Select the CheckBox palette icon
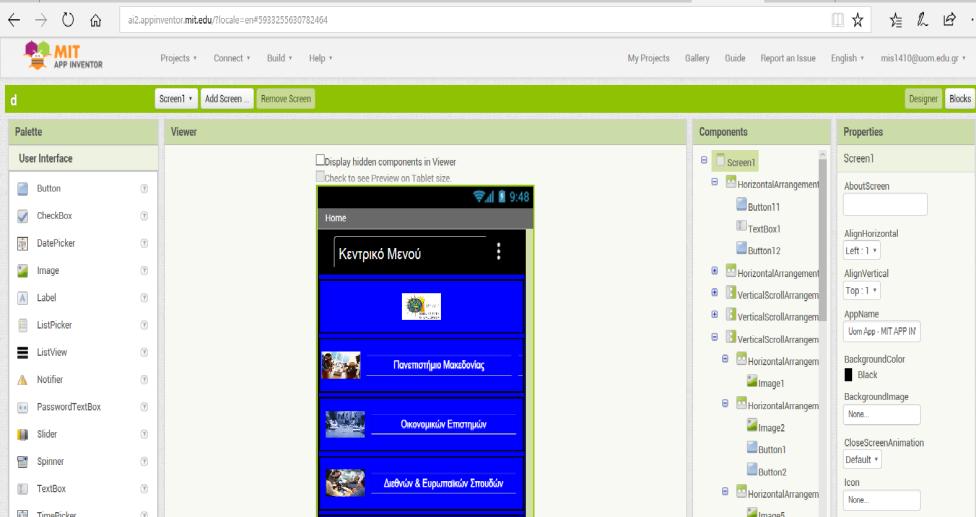Viewport: 976px width, 517px height. [x=22, y=216]
